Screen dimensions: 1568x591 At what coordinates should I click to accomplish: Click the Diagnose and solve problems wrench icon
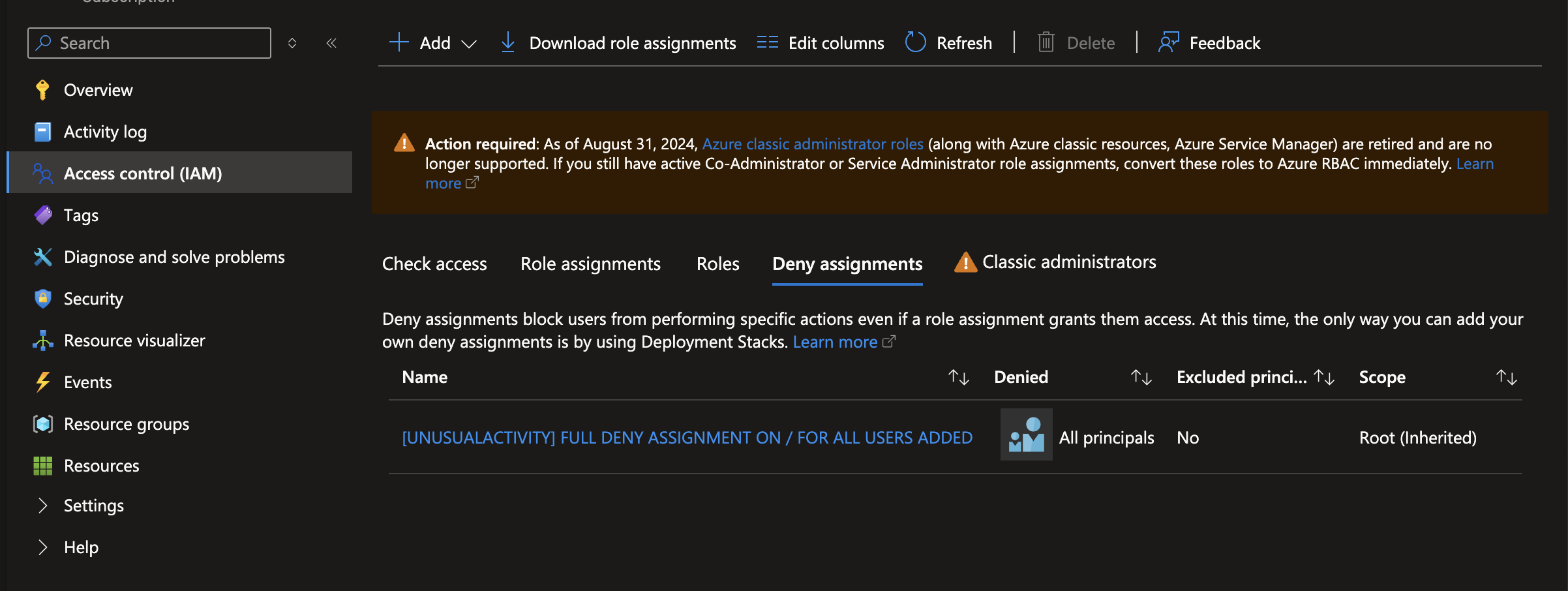click(42, 257)
